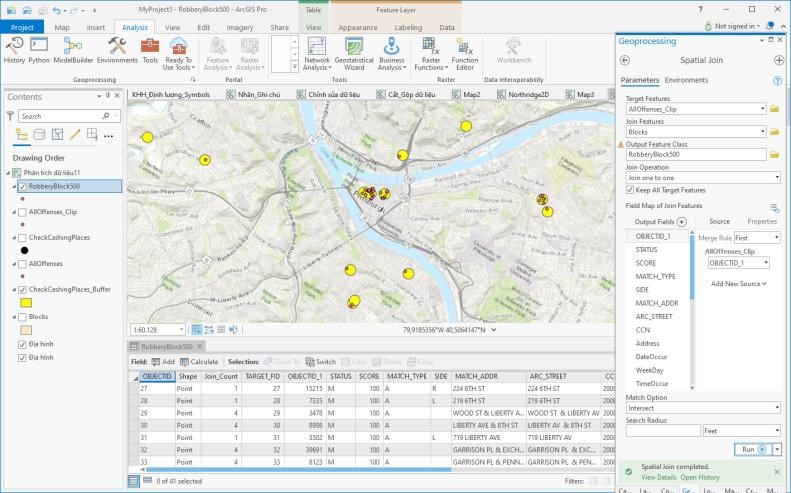Screen dimensions: 791x493
Task: Browse for Target Features folder icon
Action: pyautogui.click(x=775, y=109)
